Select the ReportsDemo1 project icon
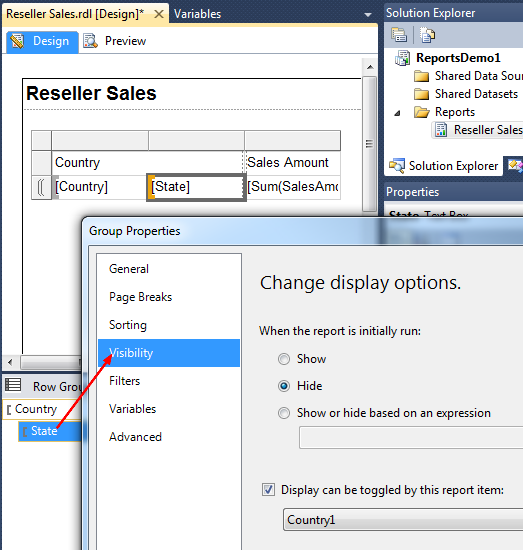 coord(402,58)
